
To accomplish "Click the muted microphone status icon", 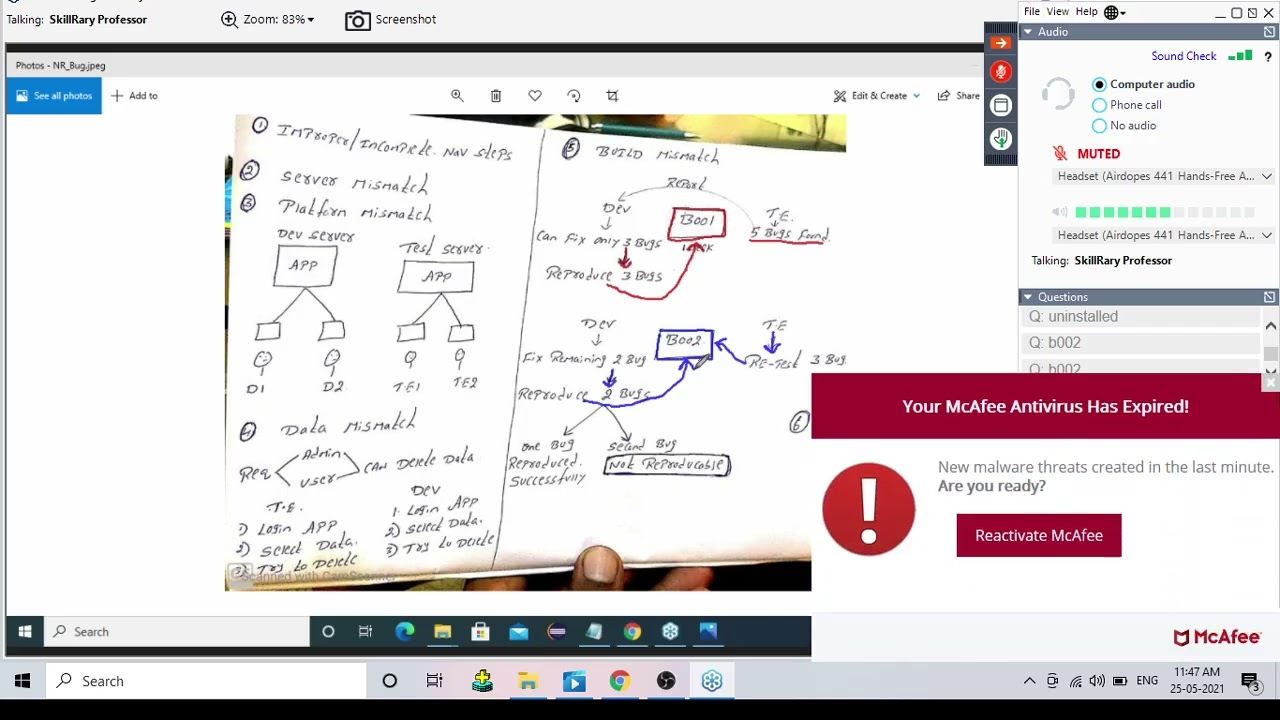I will coord(1060,154).
